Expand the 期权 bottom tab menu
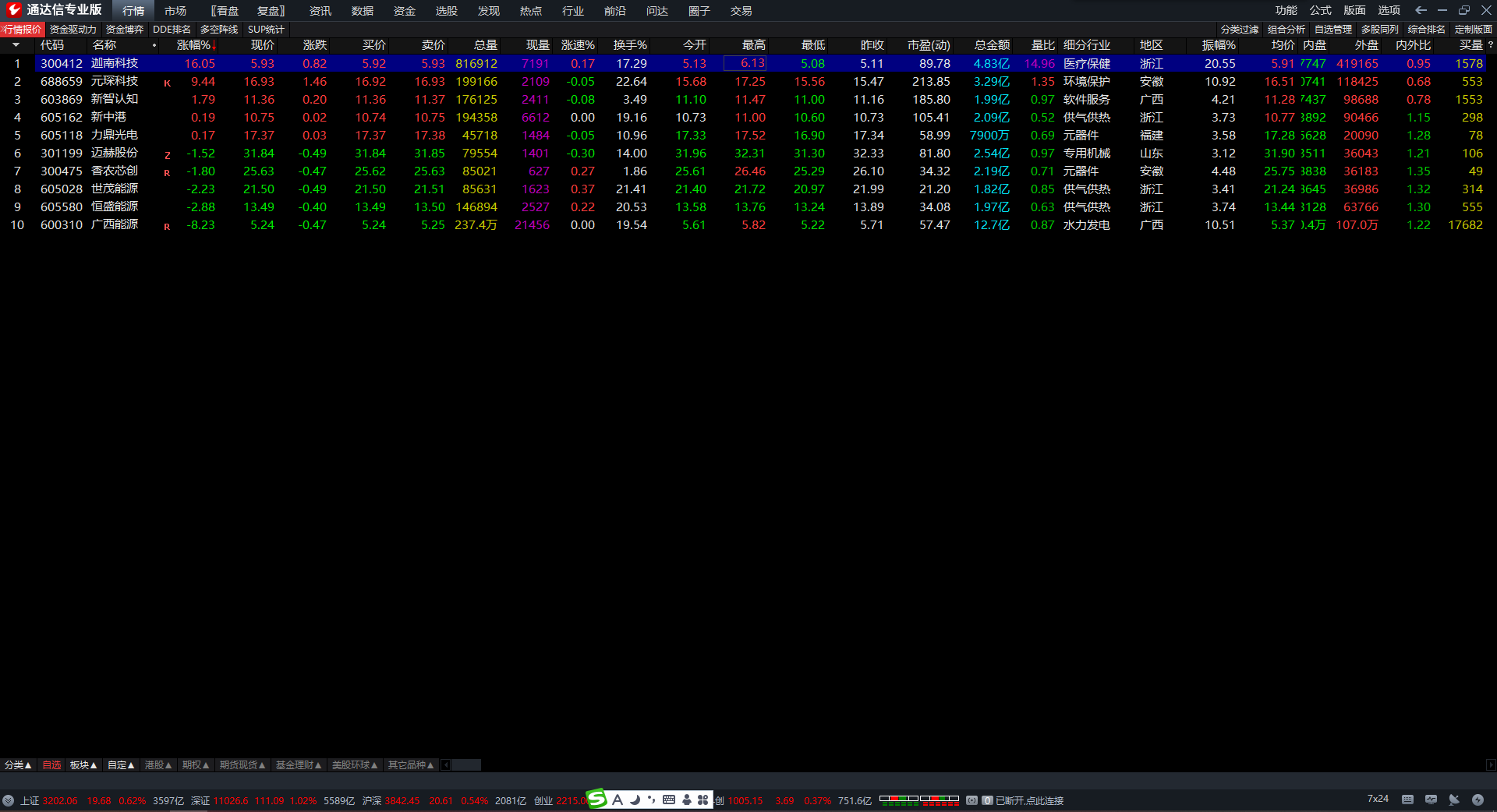 196,765
